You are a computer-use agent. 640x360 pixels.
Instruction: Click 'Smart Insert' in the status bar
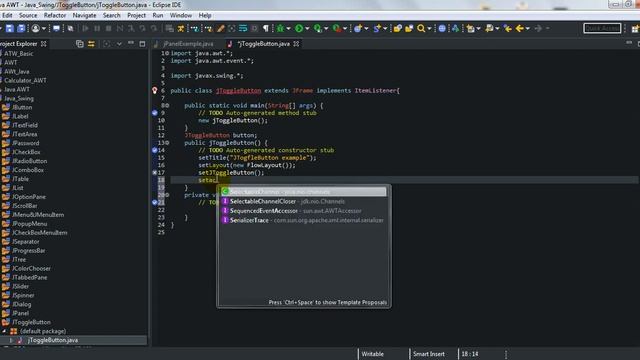(x=429, y=354)
